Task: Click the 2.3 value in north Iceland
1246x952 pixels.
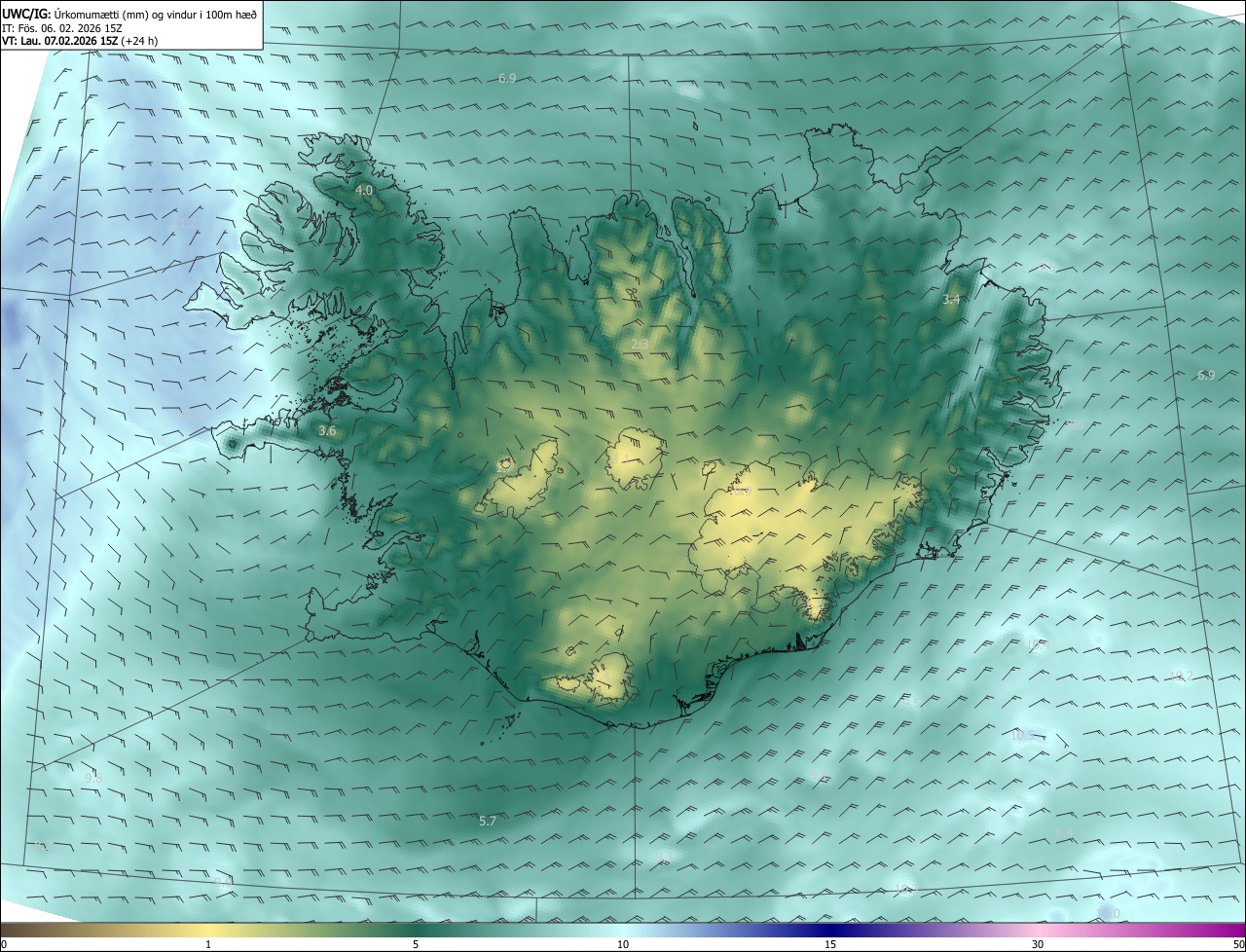Action: click(640, 345)
